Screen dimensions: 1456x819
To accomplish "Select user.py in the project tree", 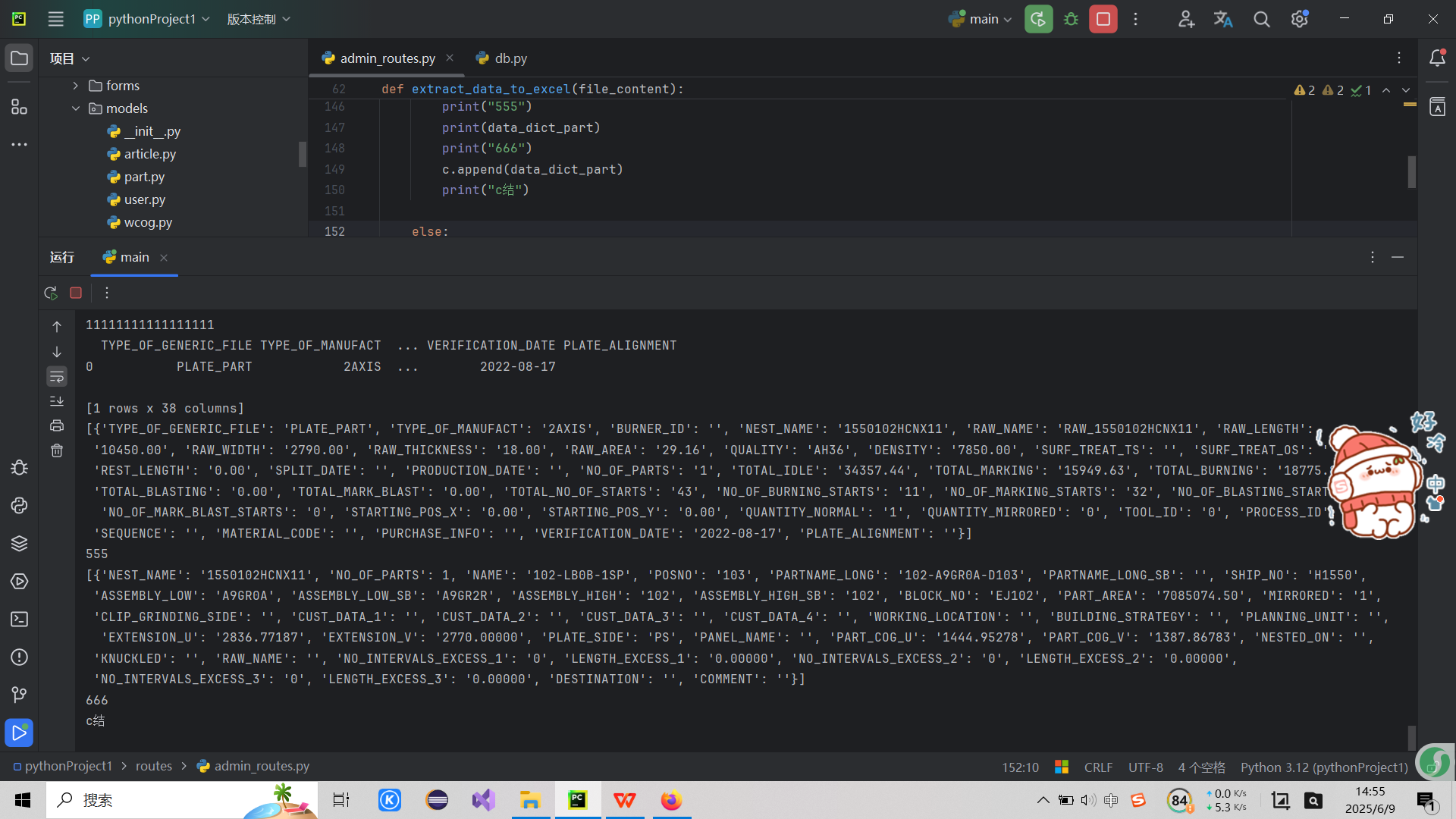I will click(x=144, y=199).
